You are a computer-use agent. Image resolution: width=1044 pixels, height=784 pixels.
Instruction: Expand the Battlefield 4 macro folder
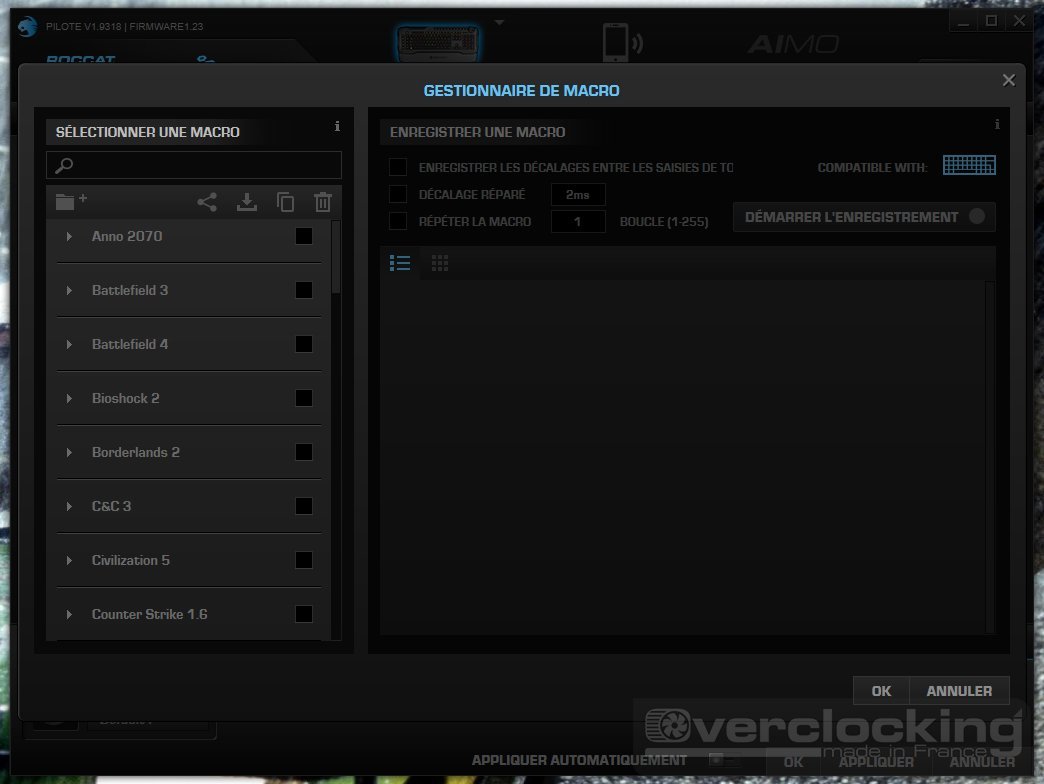coord(69,345)
